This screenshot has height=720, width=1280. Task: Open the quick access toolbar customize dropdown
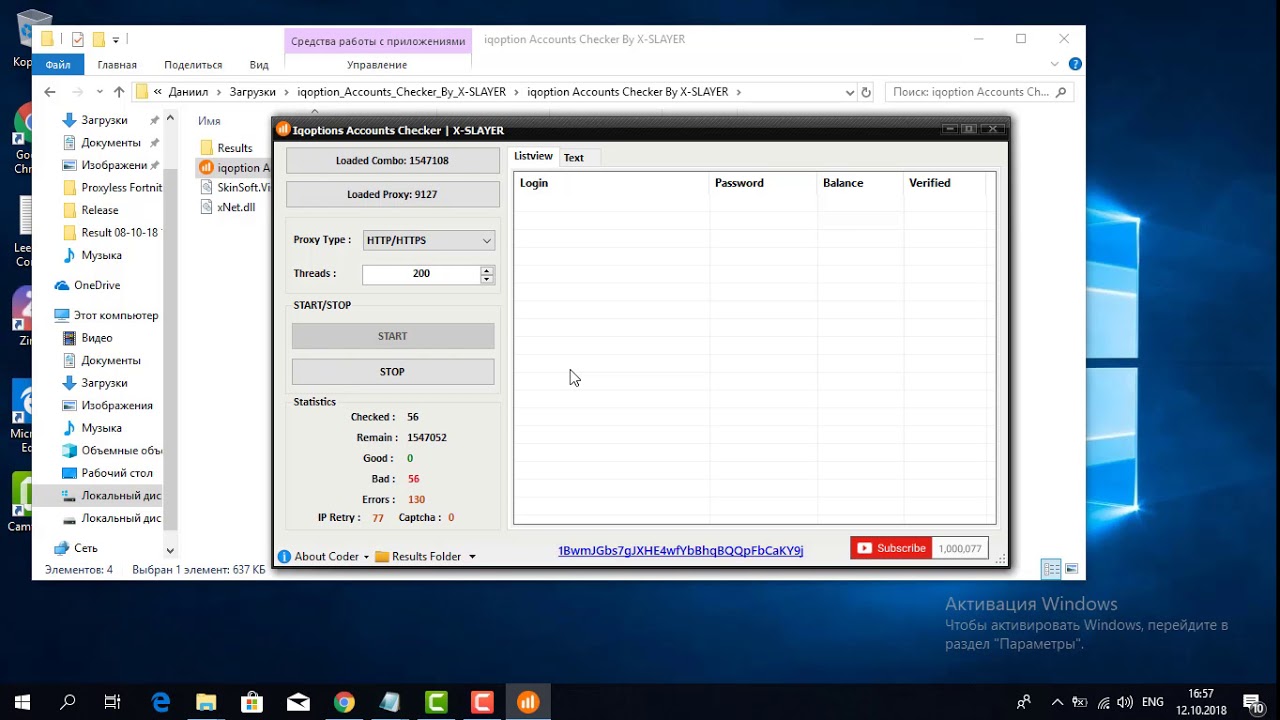[116, 40]
